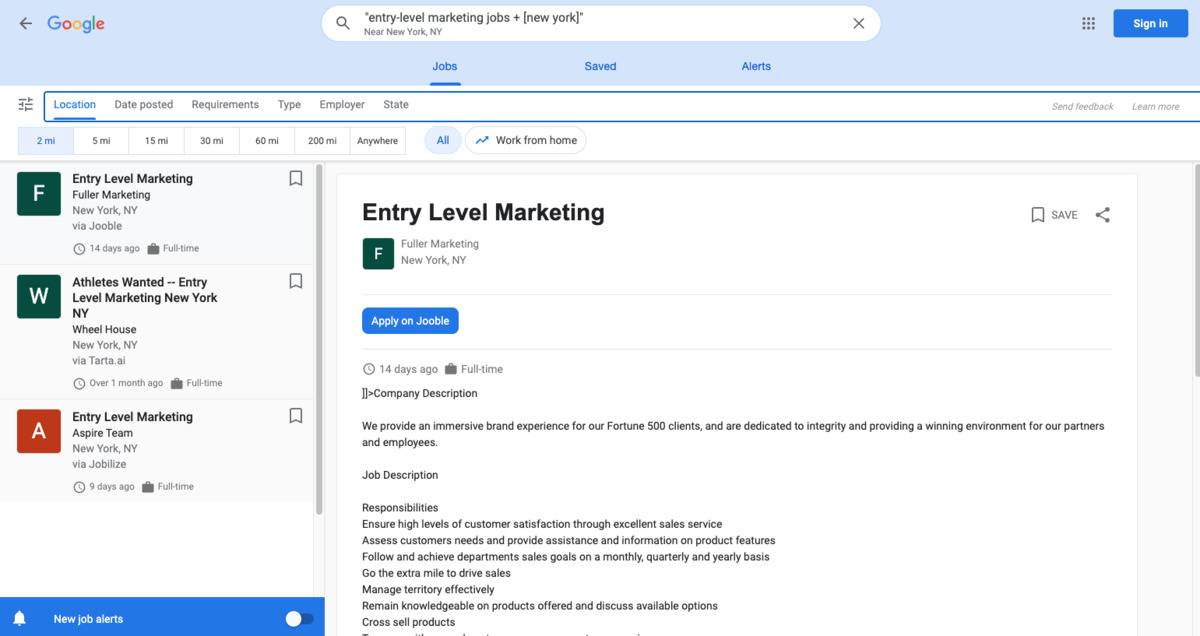Click Apply on Jooble button
Screen dimensions: 1200x636
[410, 321]
